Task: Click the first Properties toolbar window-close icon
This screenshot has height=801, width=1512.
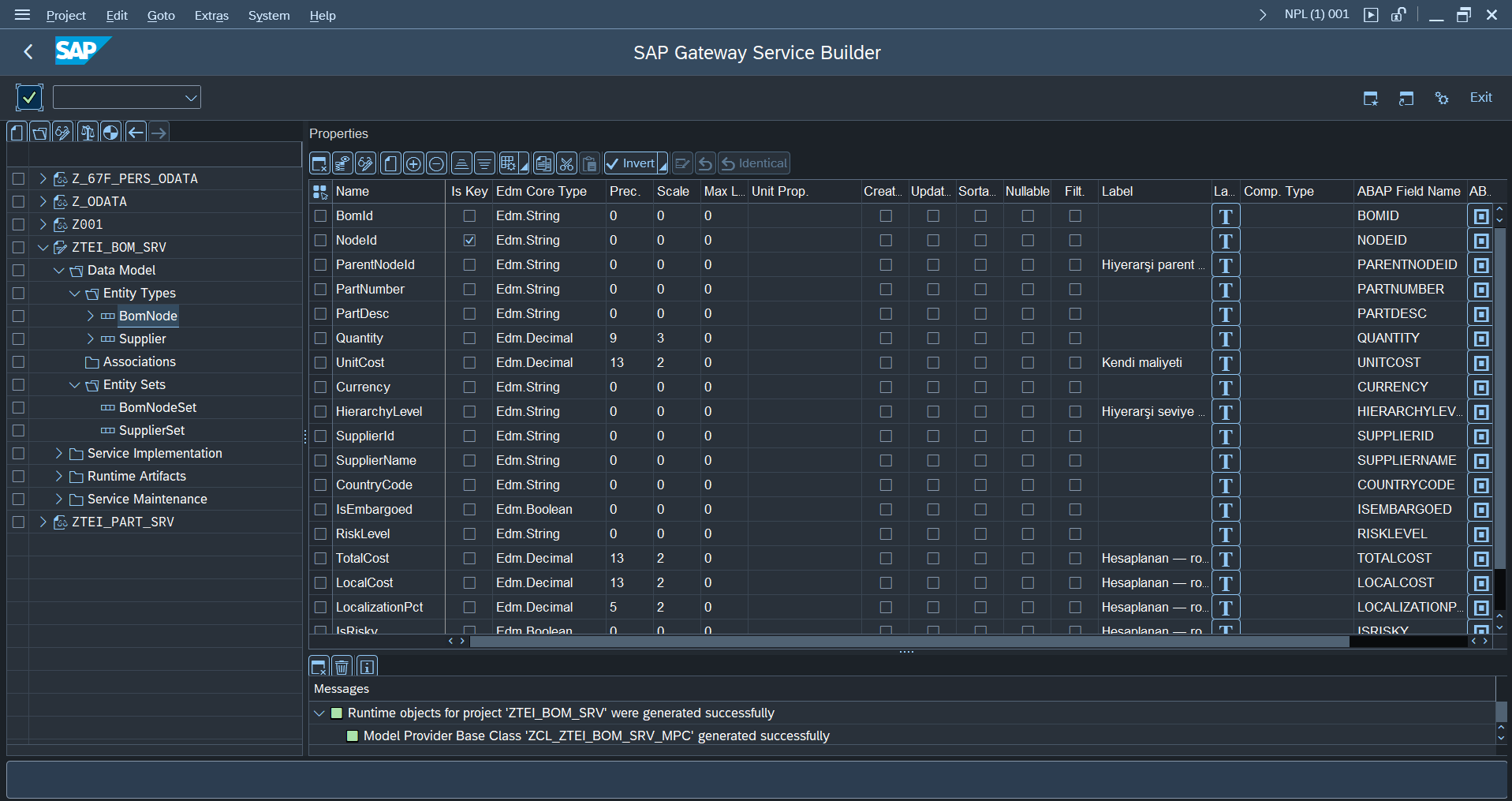Action: click(319, 163)
